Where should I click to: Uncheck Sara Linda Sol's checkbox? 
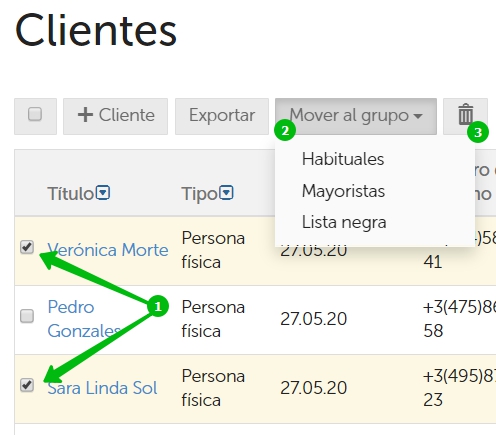tap(27, 385)
